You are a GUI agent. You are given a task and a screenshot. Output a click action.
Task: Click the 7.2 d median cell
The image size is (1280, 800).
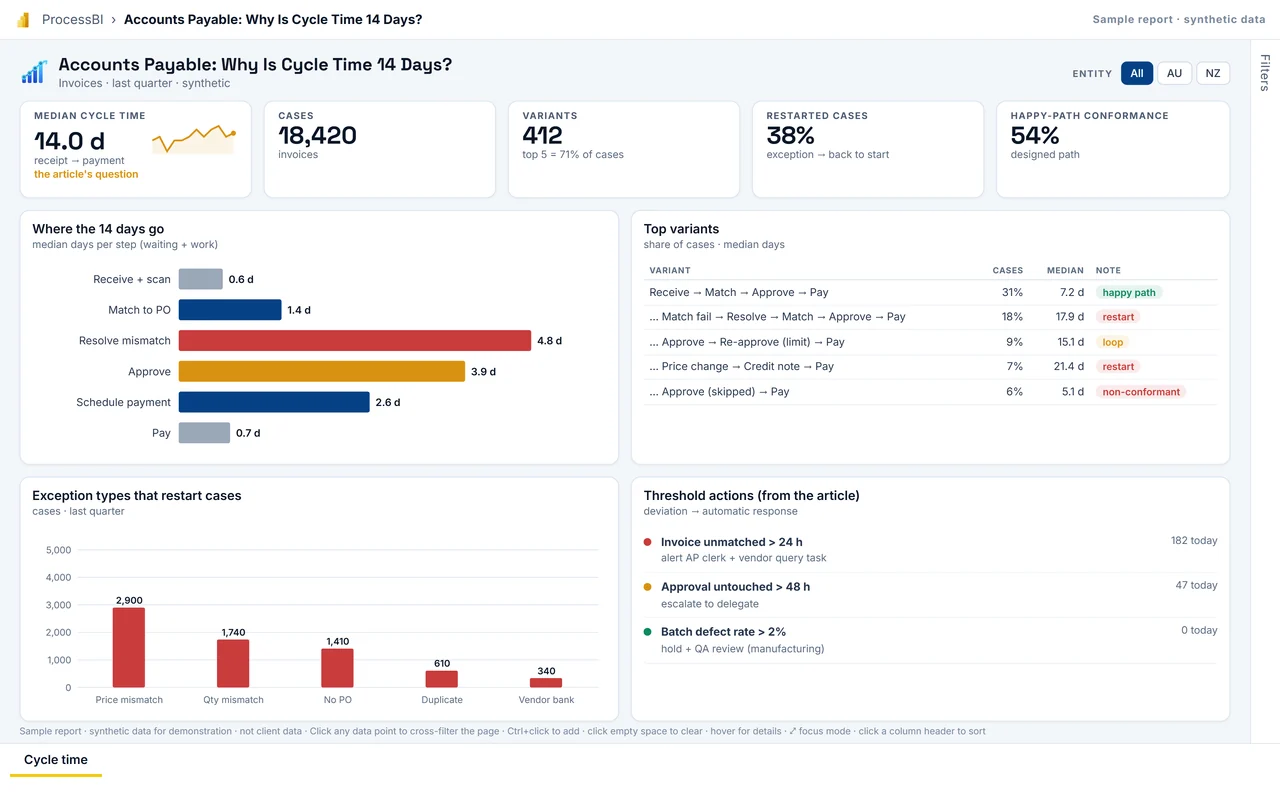pyautogui.click(x=1072, y=292)
